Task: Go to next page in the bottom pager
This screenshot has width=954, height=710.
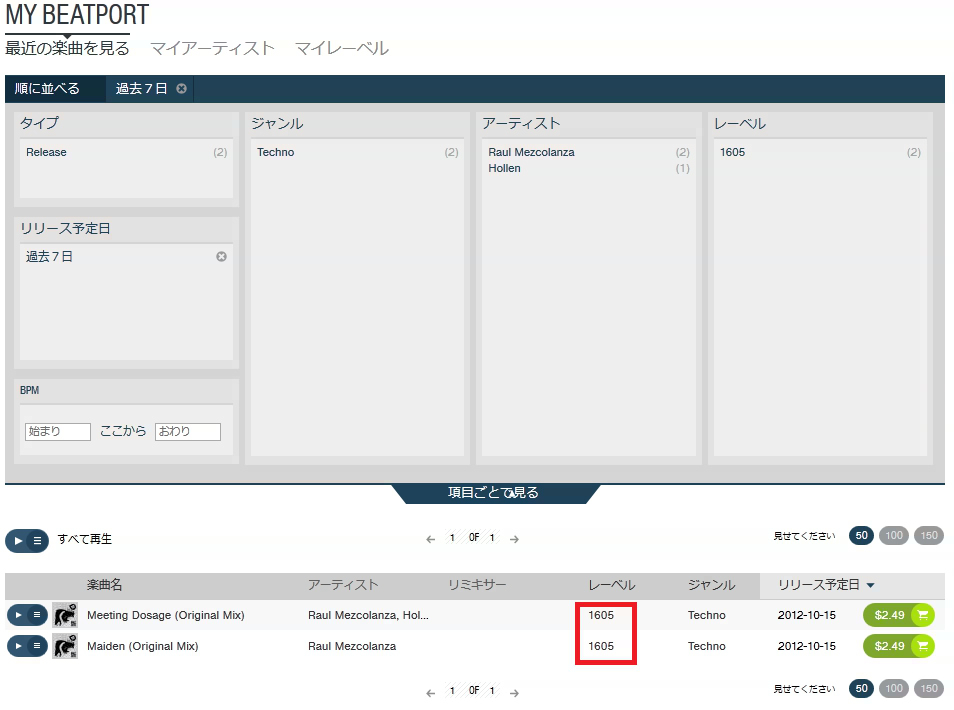Action: click(514, 692)
